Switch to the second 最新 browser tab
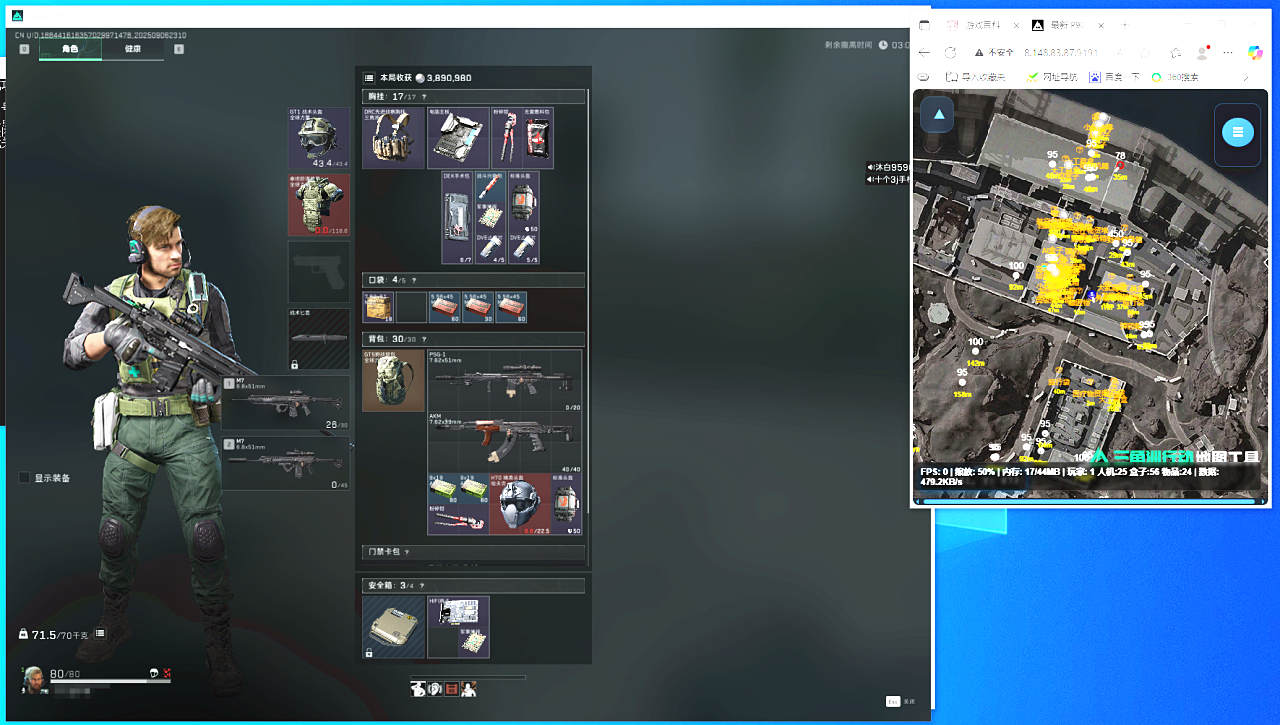The width and height of the screenshot is (1280, 725). coord(1069,25)
